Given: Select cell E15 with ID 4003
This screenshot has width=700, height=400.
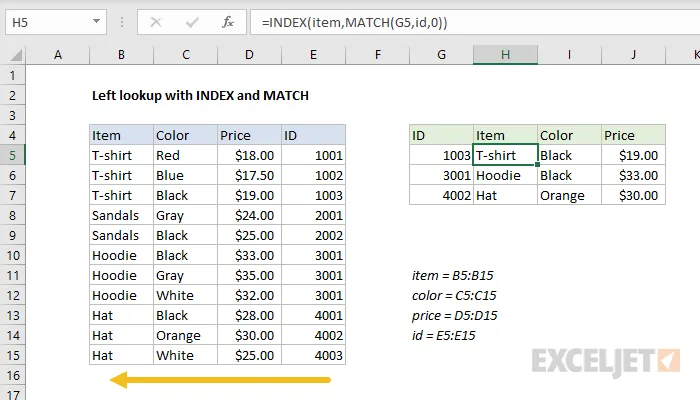Looking at the screenshot, I should (x=313, y=355).
